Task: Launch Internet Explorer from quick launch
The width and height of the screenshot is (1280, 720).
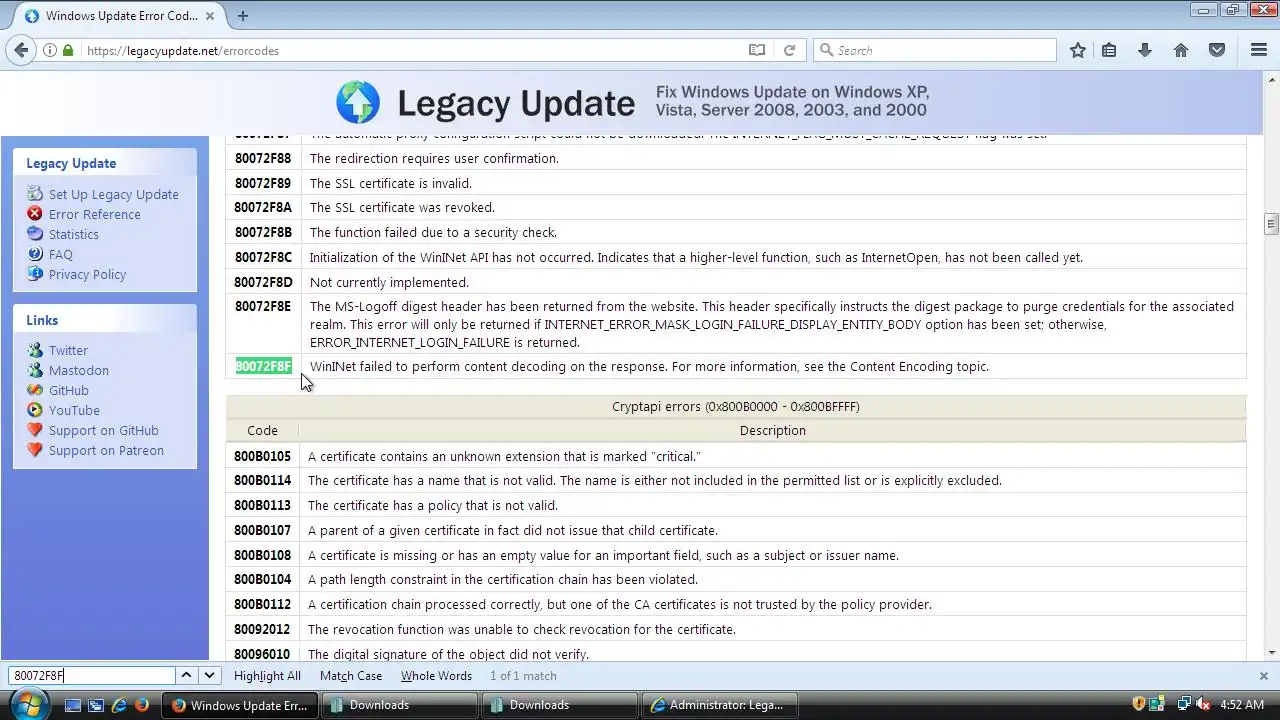Action: click(x=119, y=705)
